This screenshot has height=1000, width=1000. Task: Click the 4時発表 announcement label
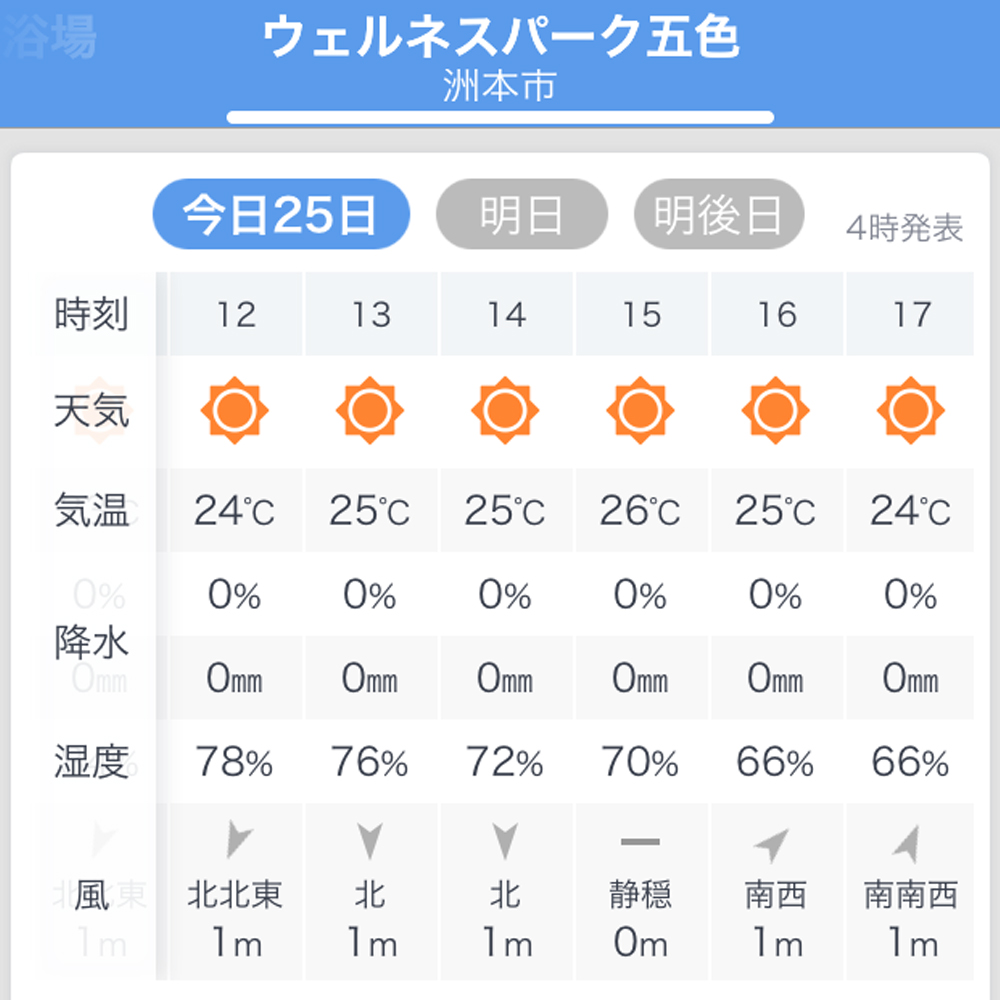point(906,230)
